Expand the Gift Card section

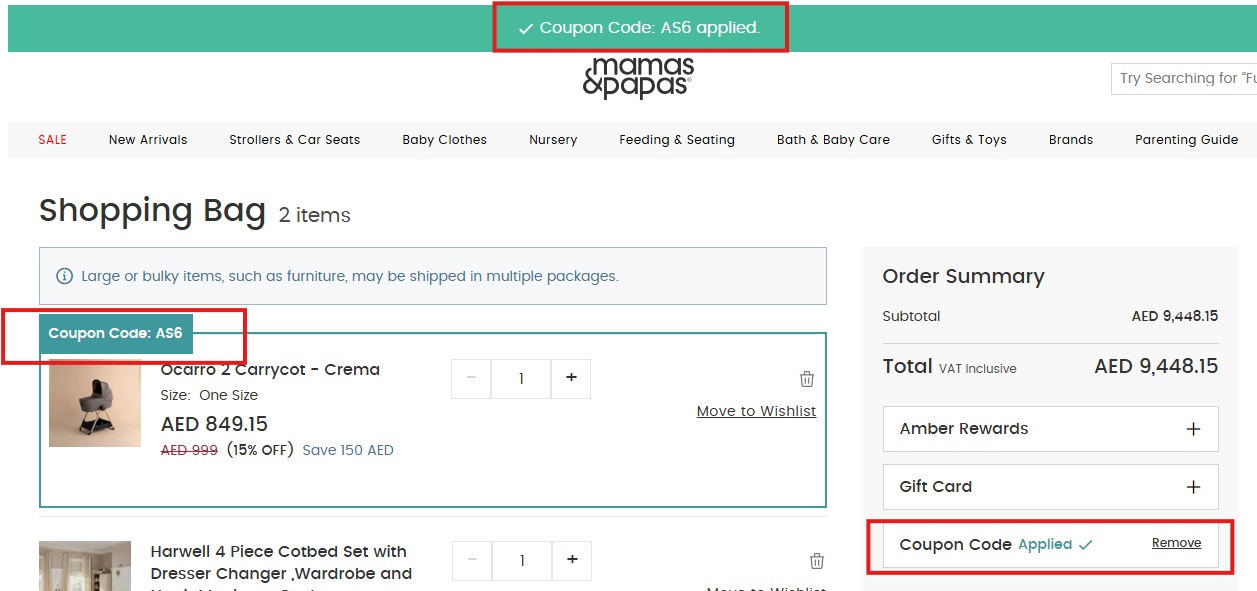point(1051,487)
